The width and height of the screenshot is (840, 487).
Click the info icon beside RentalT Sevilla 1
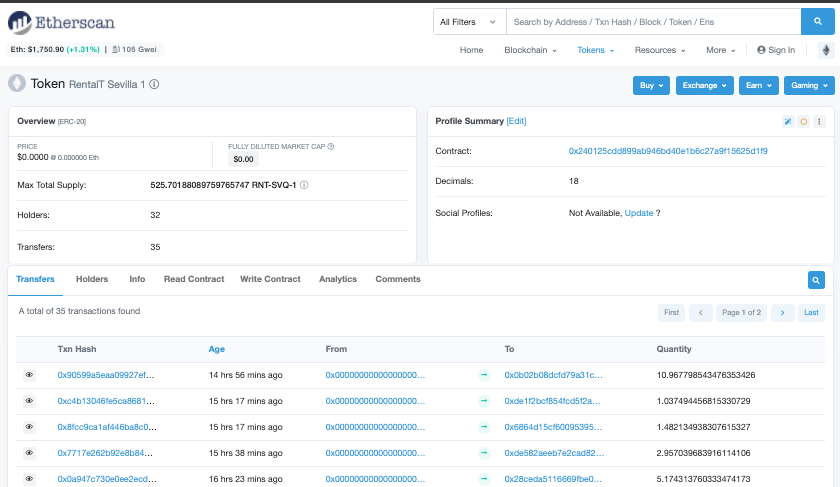(154, 84)
